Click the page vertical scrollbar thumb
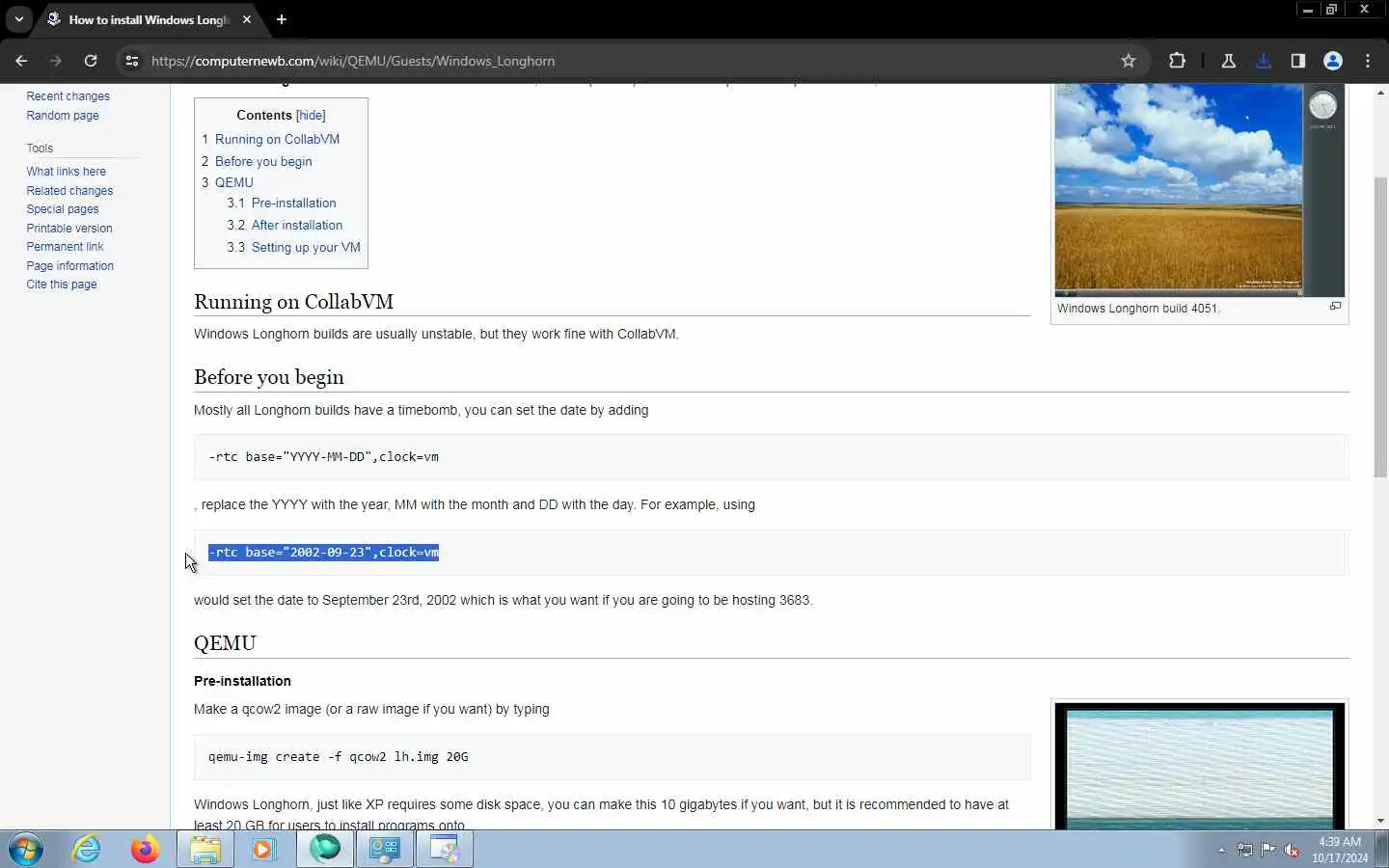Viewport: 1389px width, 868px height. click(1380, 328)
